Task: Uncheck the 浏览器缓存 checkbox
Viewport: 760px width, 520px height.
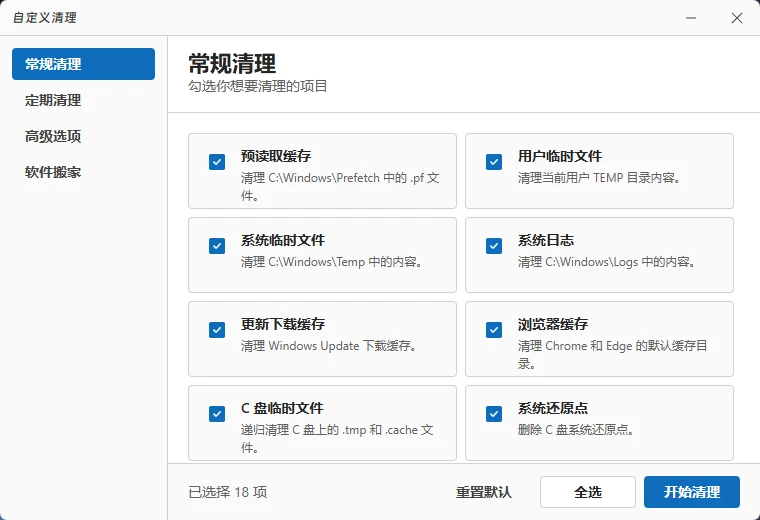Action: tap(494, 330)
